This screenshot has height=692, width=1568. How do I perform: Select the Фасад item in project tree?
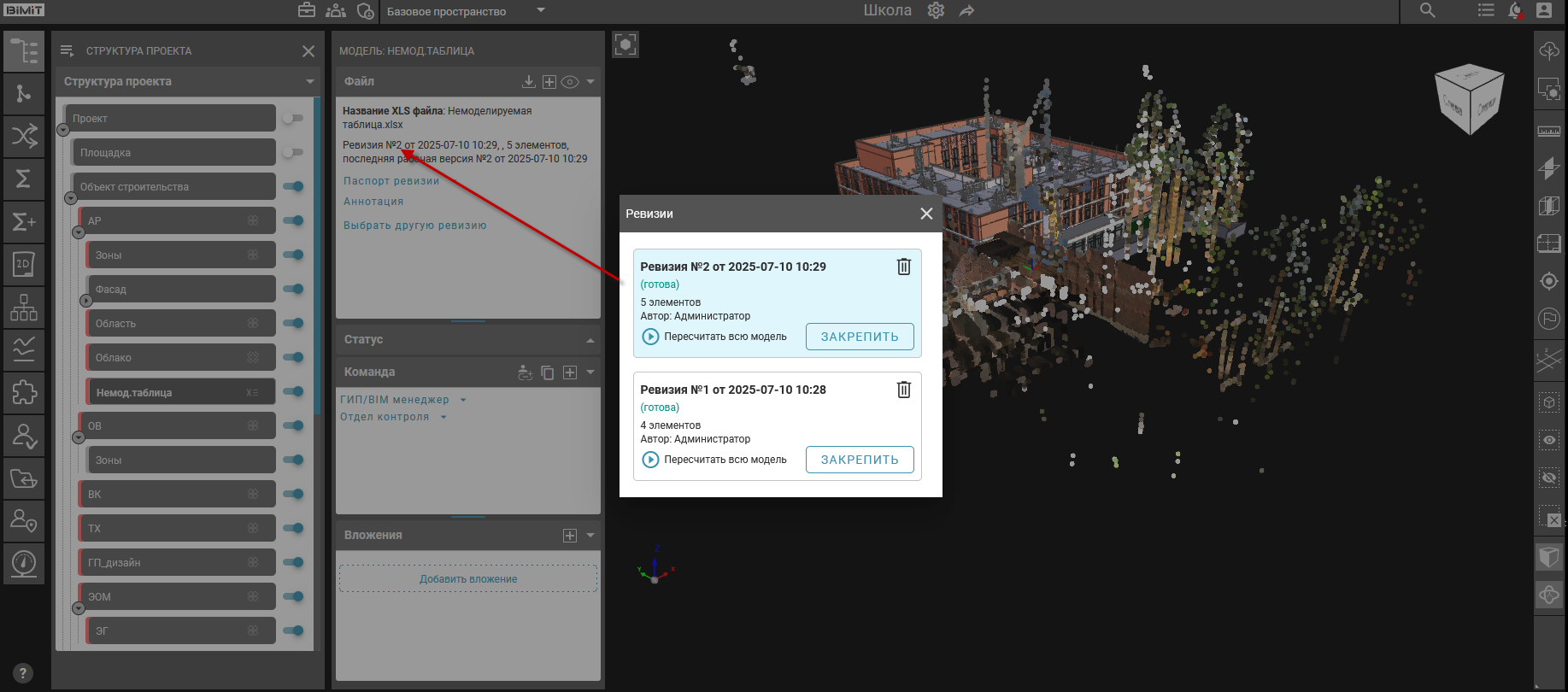click(180, 290)
